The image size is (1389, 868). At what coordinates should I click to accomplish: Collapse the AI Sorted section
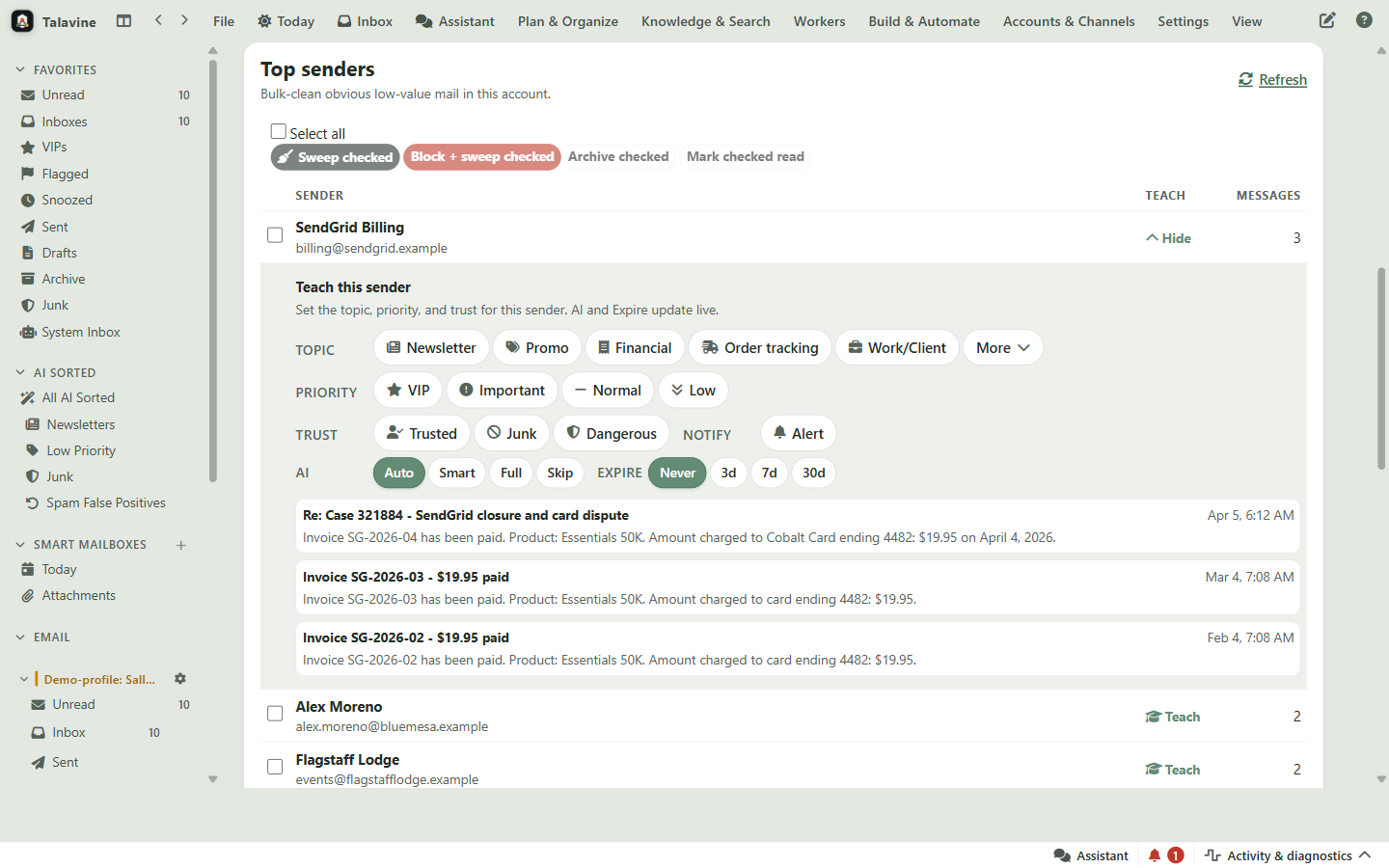click(x=20, y=372)
